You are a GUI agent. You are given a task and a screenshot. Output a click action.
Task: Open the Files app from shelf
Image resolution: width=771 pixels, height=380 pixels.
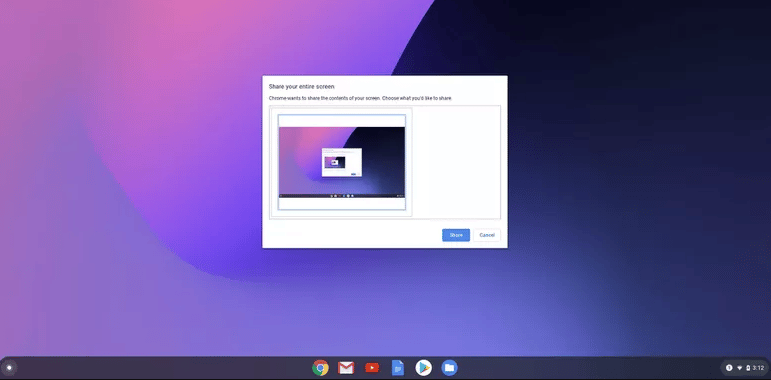coord(449,368)
